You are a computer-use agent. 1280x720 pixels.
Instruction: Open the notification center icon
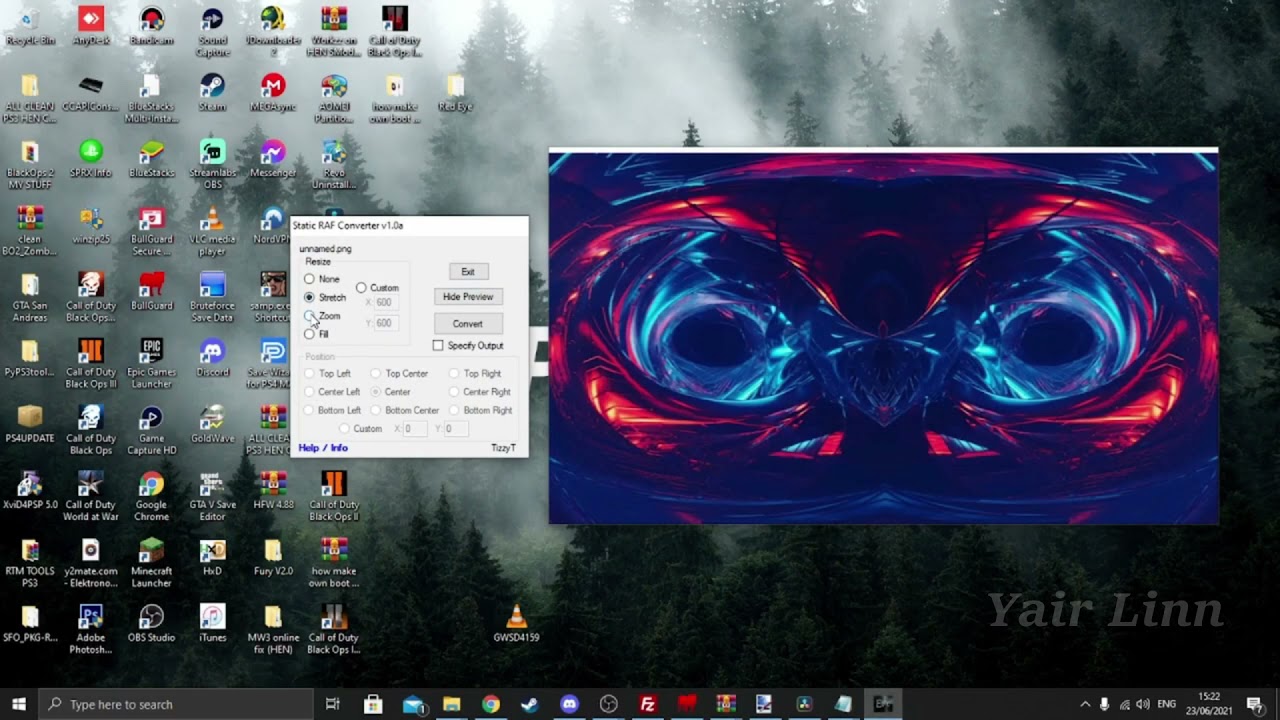(x=1255, y=704)
